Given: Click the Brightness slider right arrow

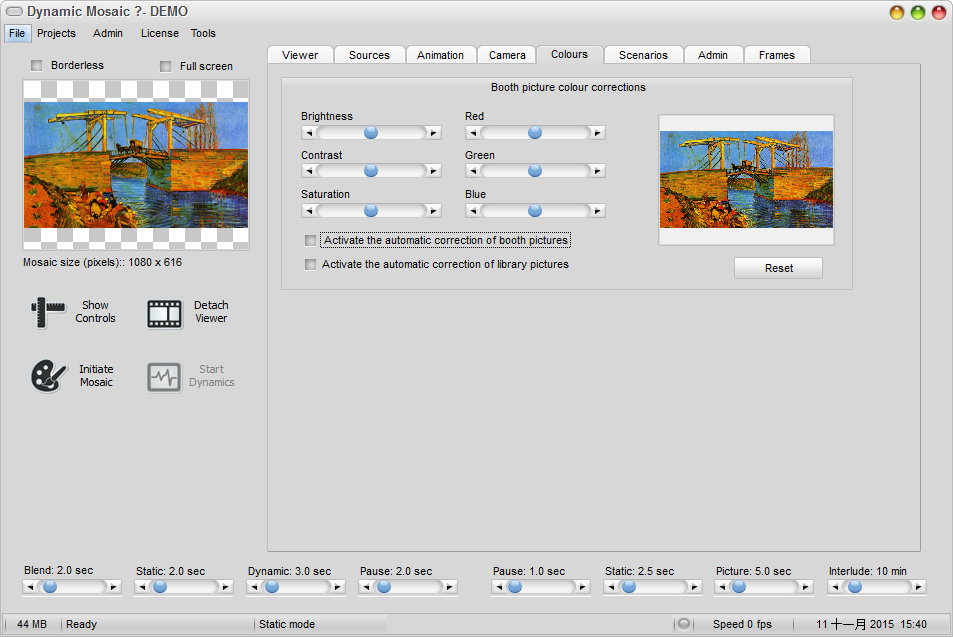Looking at the screenshot, I should (433, 132).
